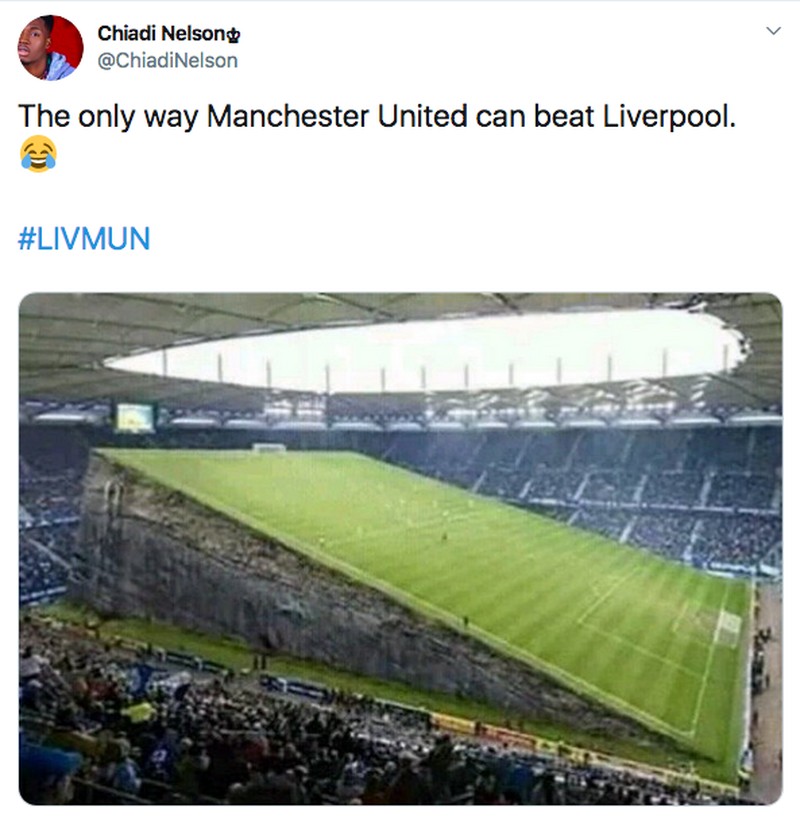
Task: Click the crown emoji beside the name
Action: [x=234, y=35]
